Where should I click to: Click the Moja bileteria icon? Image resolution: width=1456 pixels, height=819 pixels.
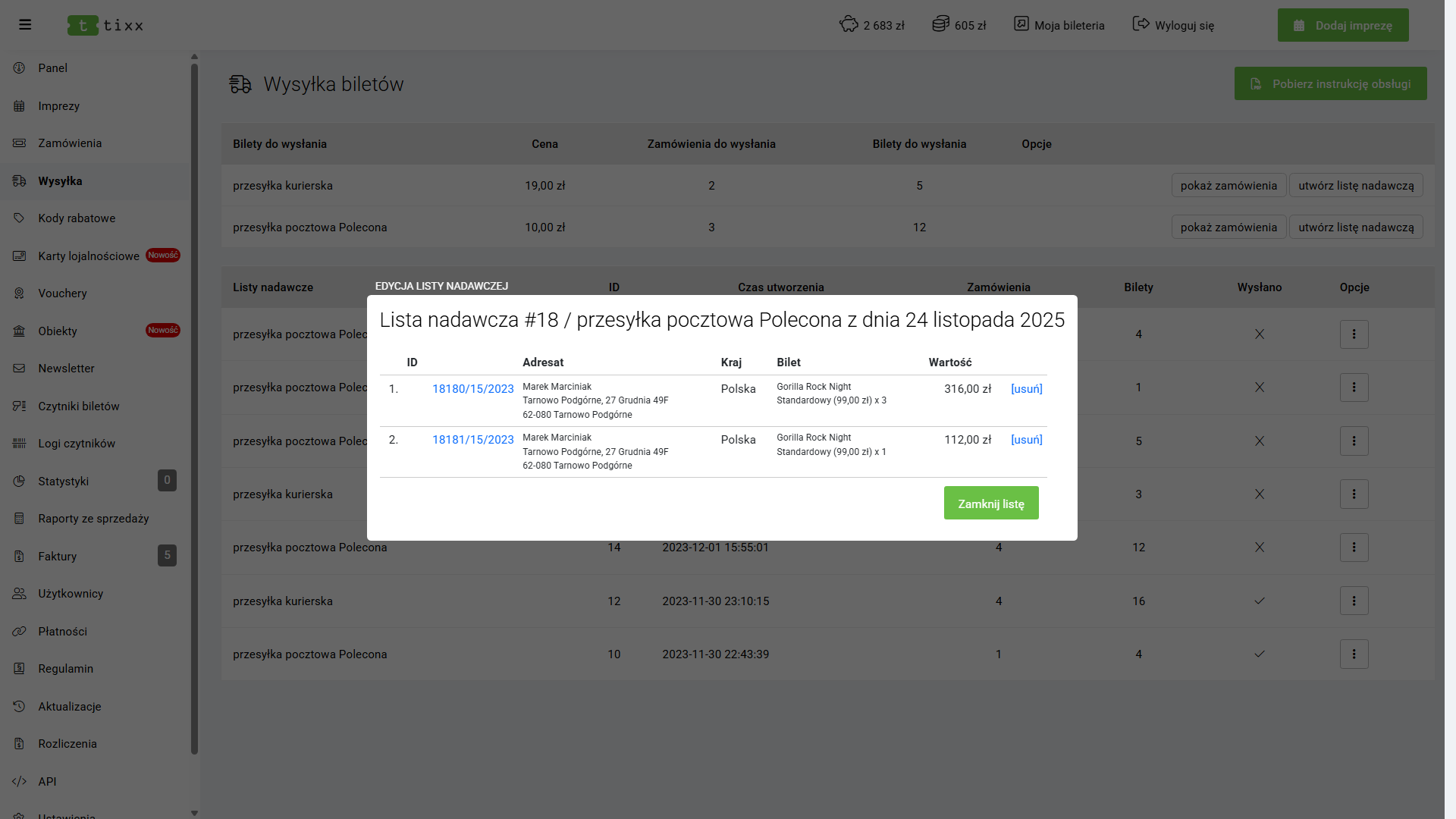pyautogui.click(x=1021, y=24)
